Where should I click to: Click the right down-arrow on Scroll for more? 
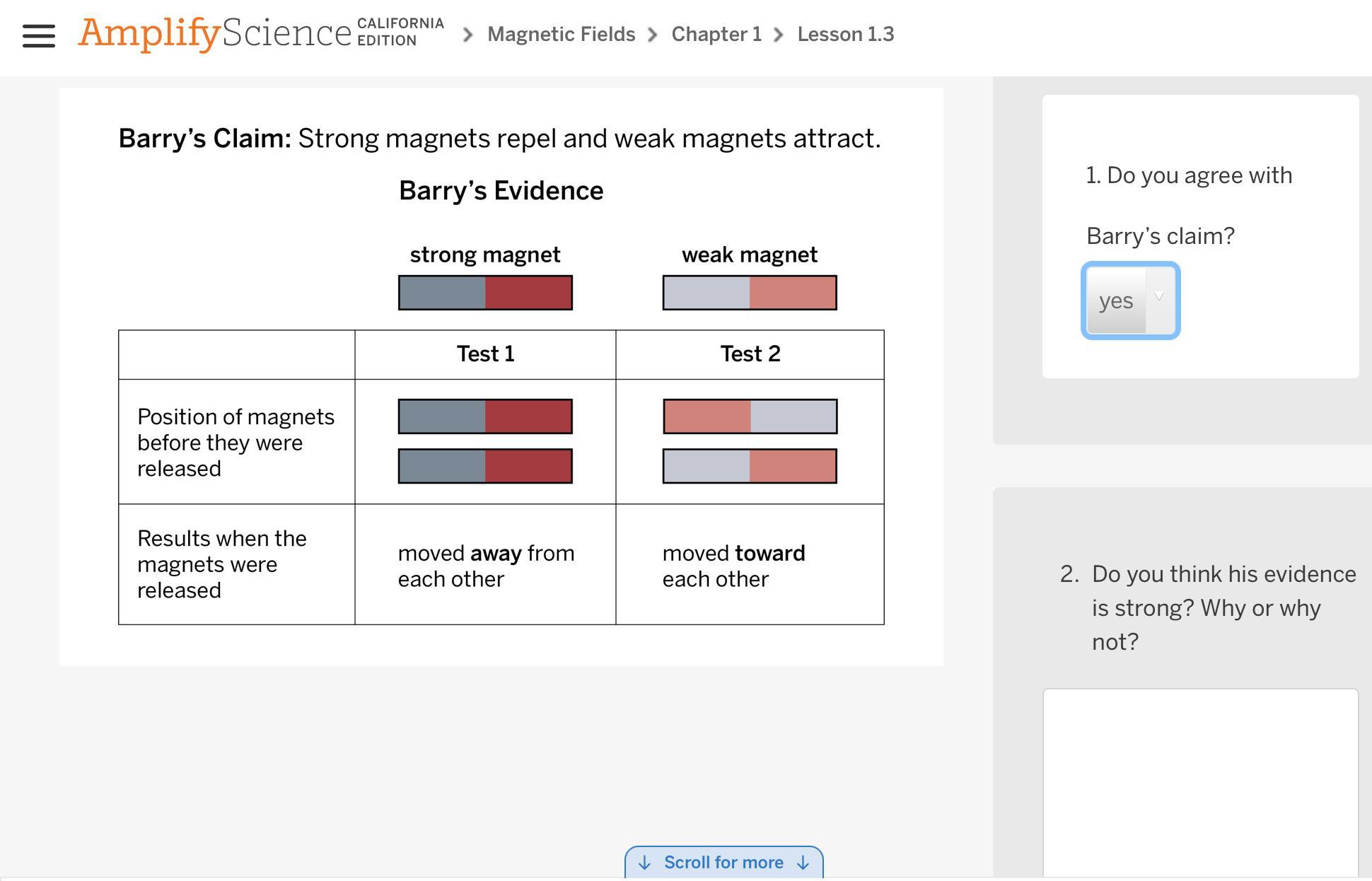pyautogui.click(x=803, y=863)
